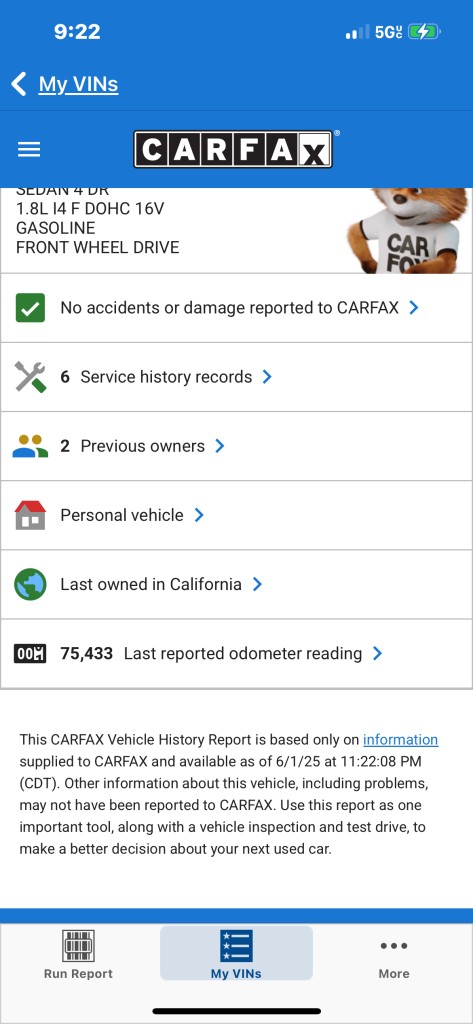Expand Last owned in California chevron
This screenshot has height=1024, width=473.
pos(257,584)
